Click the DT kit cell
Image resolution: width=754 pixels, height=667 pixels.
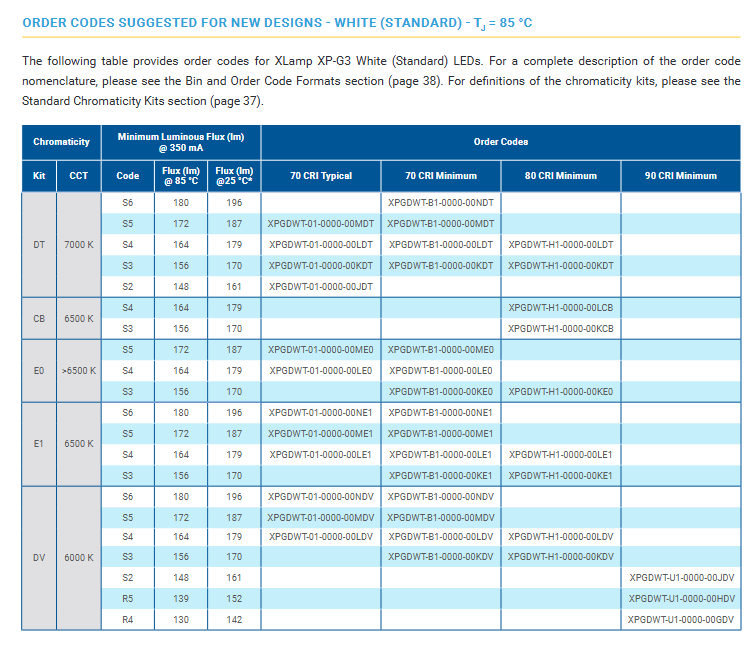pos(39,245)
